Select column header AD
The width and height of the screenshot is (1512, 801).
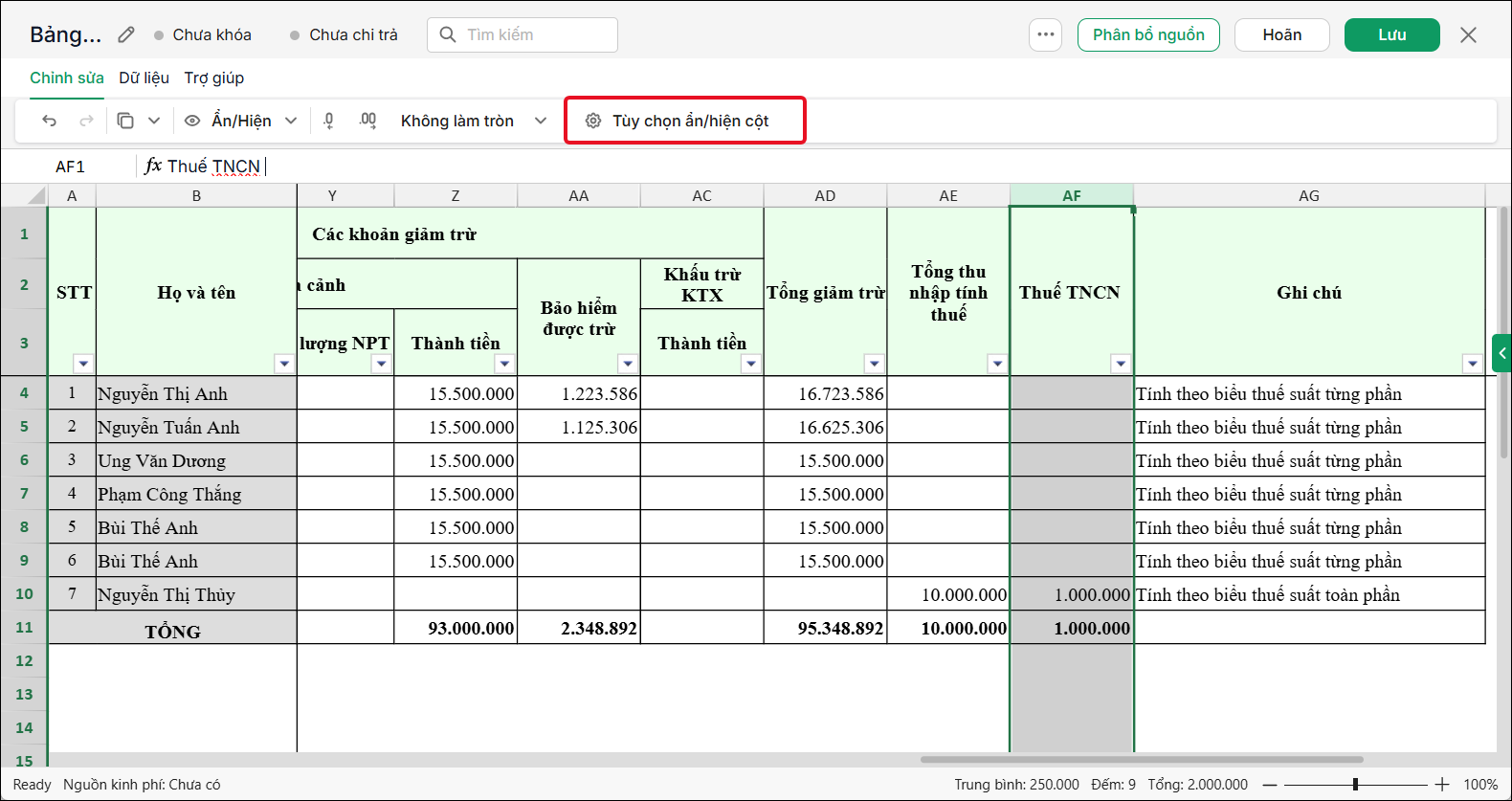point(825,195)
